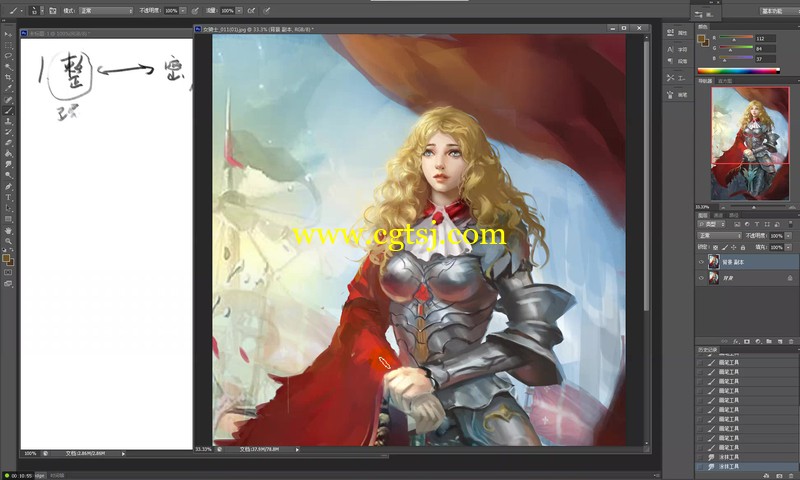
Task: Select the Horizontal Type tool
Action: pos(8,197)
